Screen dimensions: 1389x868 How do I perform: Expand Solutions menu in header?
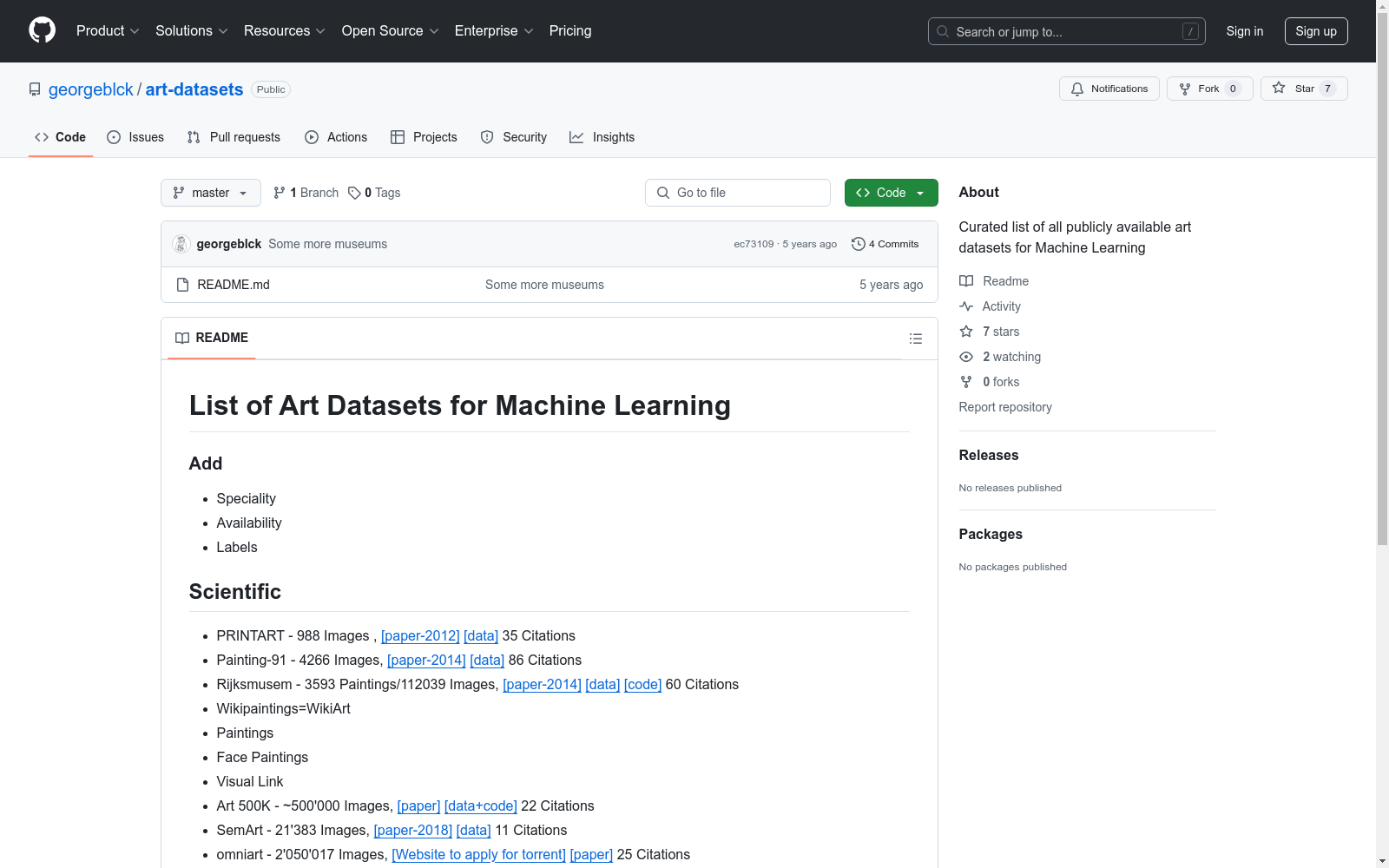192,30
